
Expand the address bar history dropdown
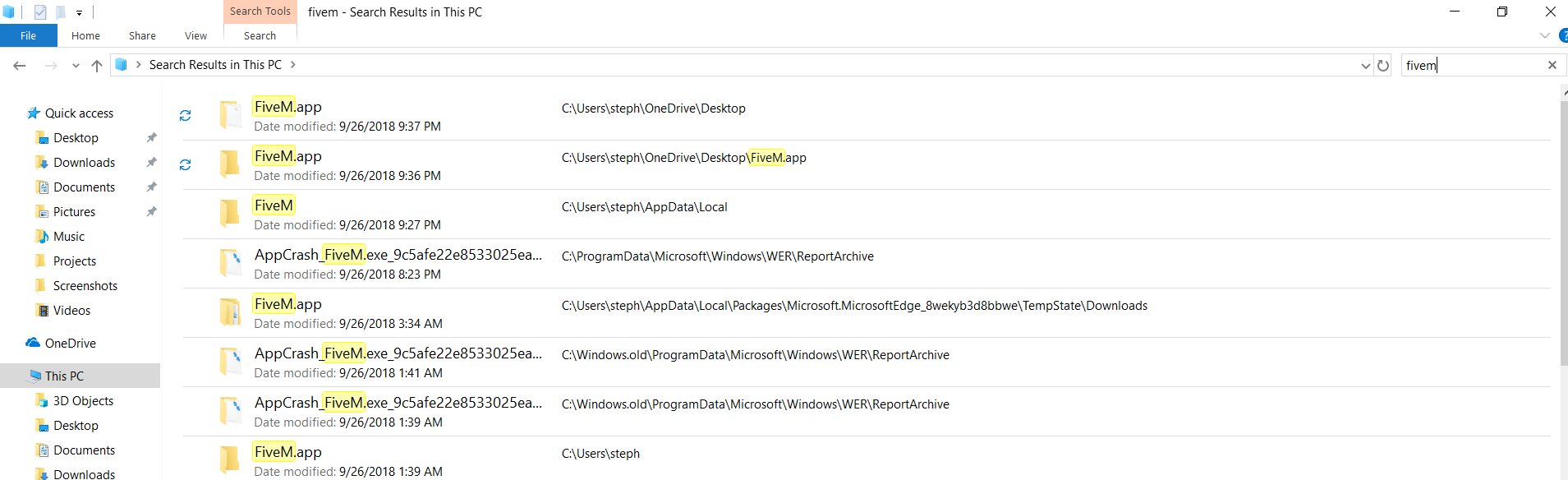(1365, 66)
